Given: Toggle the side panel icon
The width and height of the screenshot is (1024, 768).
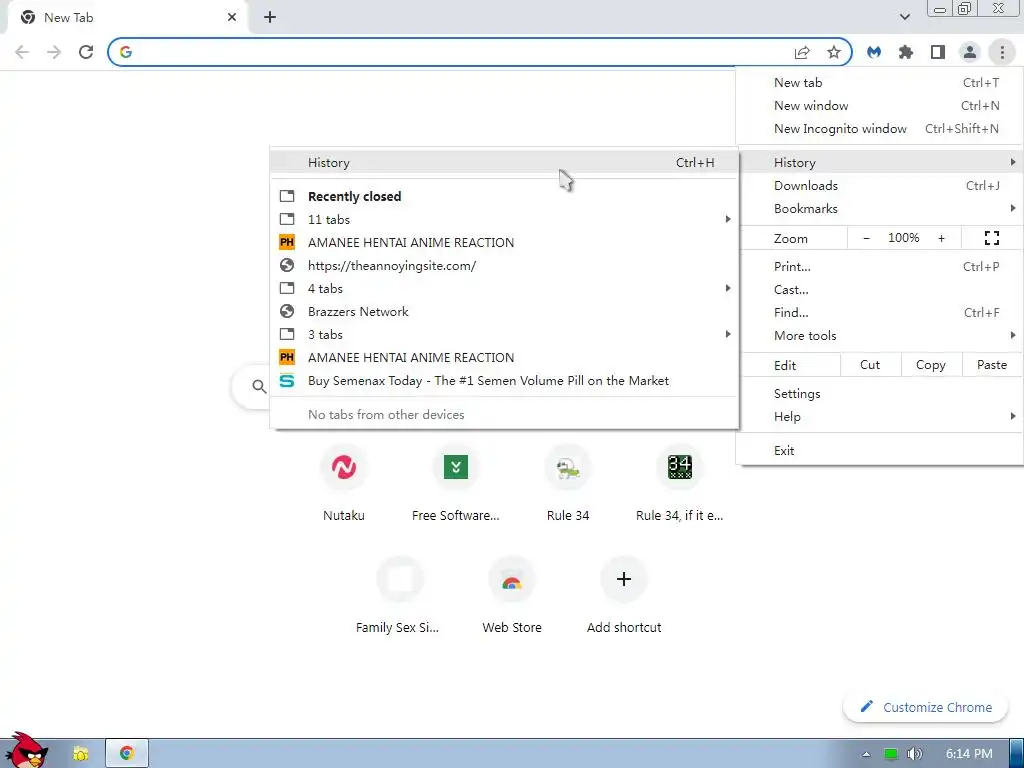Looking at the screenshot, I should tap(938, 52).
